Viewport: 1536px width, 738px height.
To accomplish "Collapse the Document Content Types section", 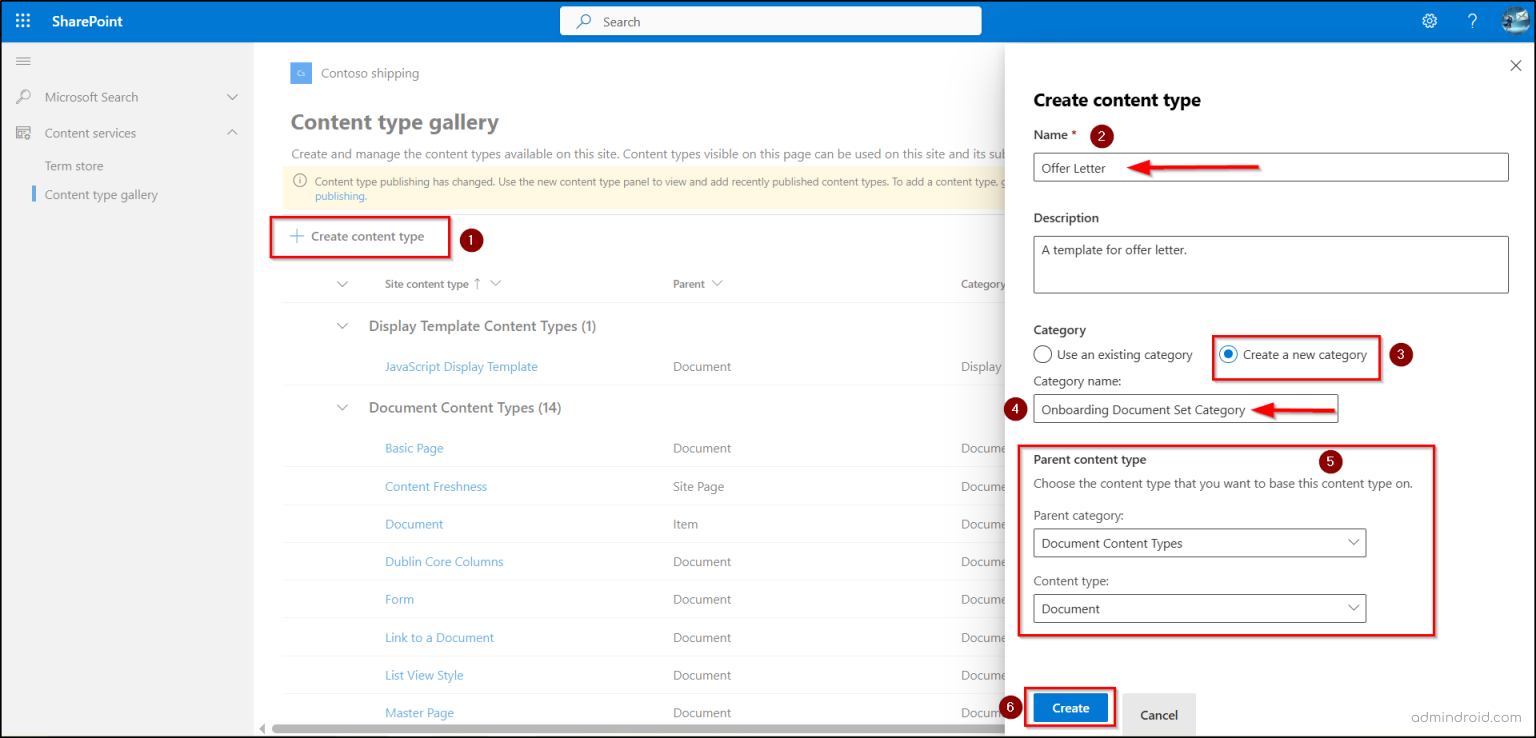I will coord(342,407).
